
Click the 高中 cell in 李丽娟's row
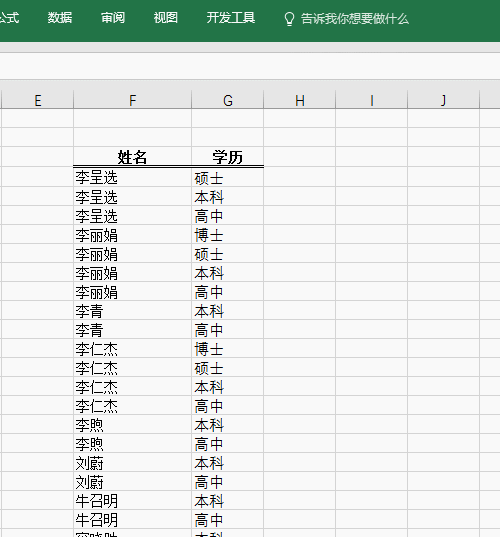click(228, 291)
